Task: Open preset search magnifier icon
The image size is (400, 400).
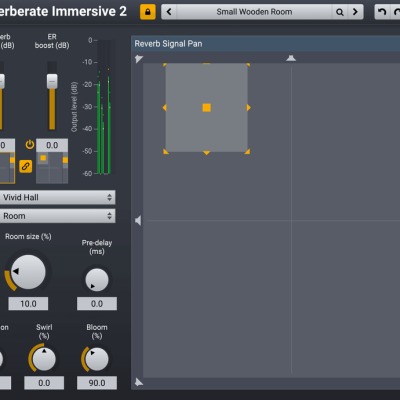Action: [340, 12]
